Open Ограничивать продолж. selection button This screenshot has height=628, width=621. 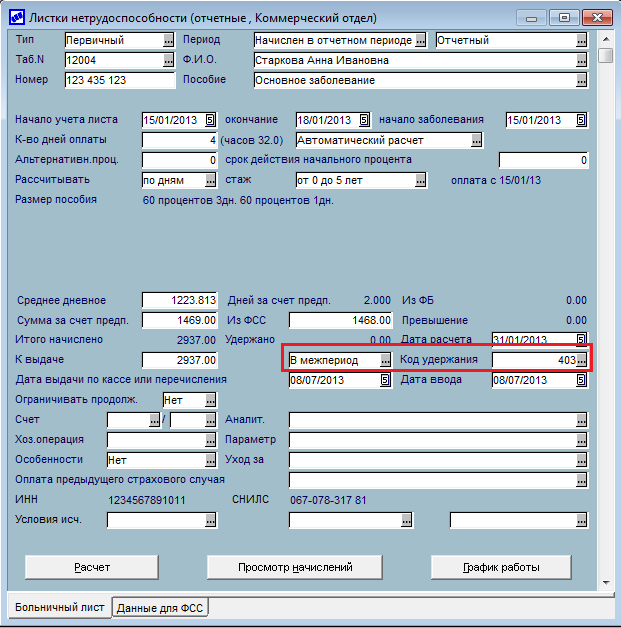click(x=211, y=400)
